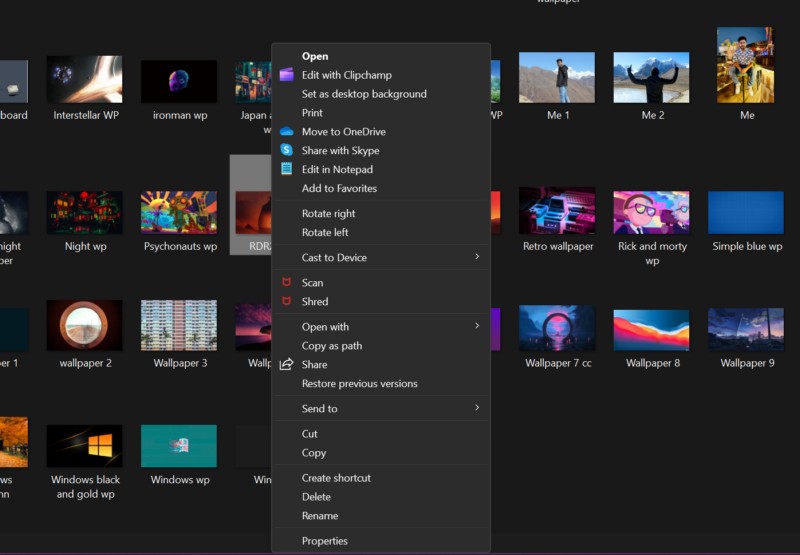Open Properties from the context menu

(325, 541)
